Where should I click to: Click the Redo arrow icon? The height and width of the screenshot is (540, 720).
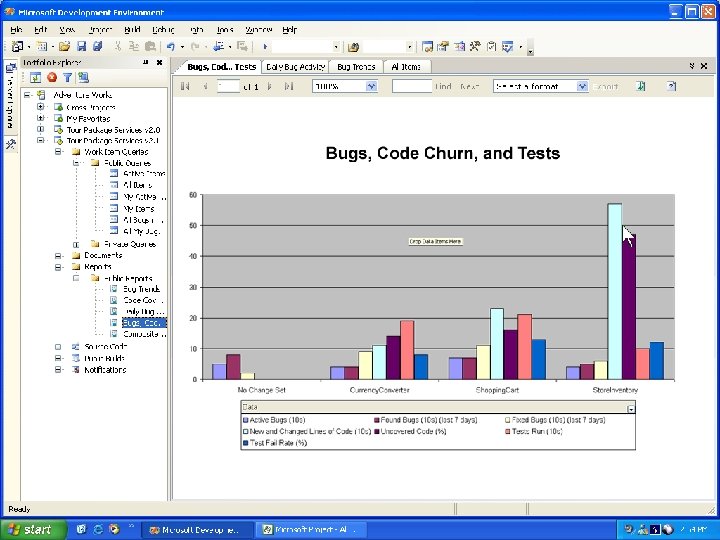click(195, 46)
